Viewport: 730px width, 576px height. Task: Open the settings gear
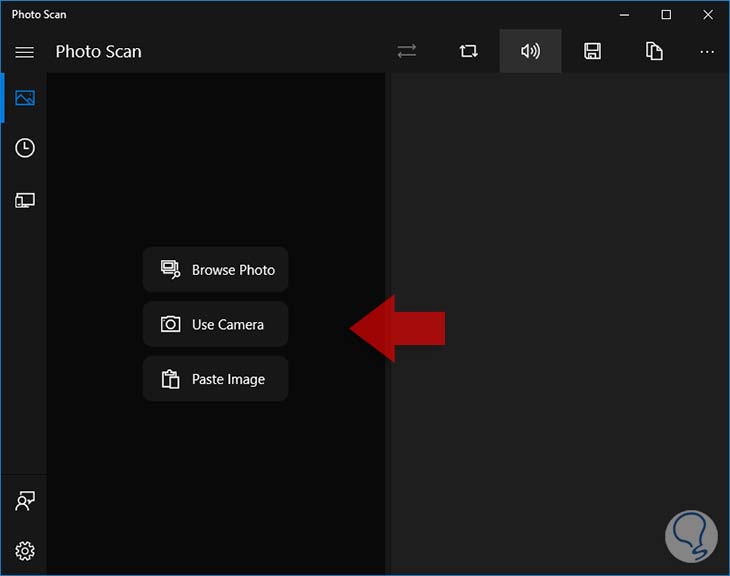25,550
